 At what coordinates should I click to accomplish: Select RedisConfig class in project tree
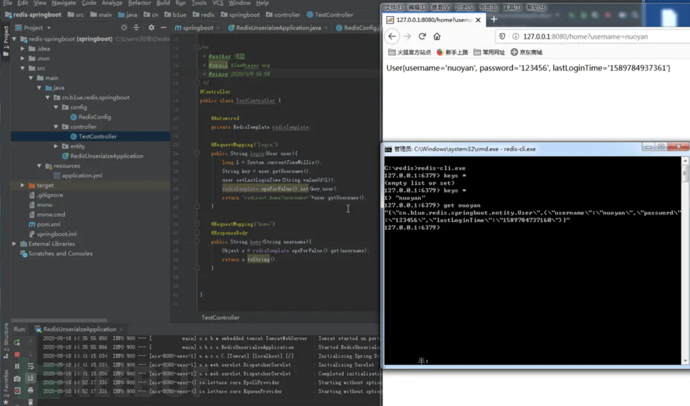(x=94, y=117)
